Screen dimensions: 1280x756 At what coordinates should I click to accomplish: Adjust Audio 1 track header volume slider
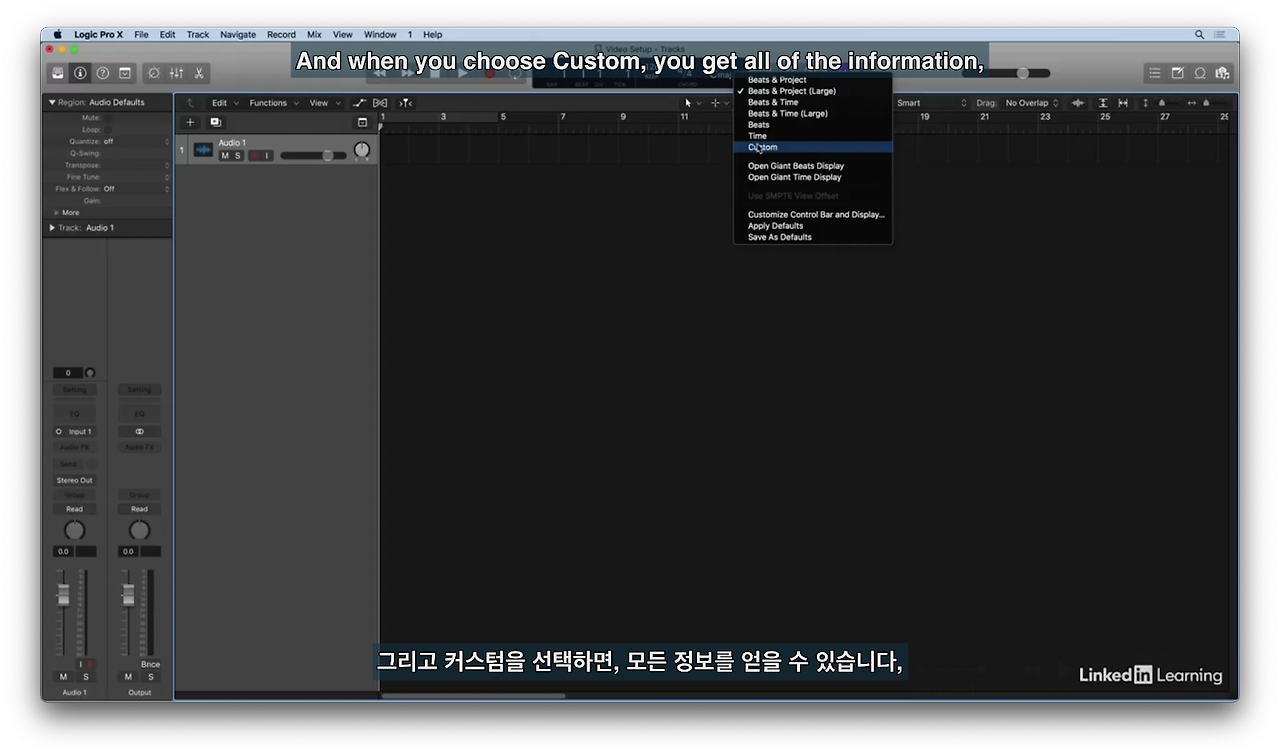coord(313,156)
